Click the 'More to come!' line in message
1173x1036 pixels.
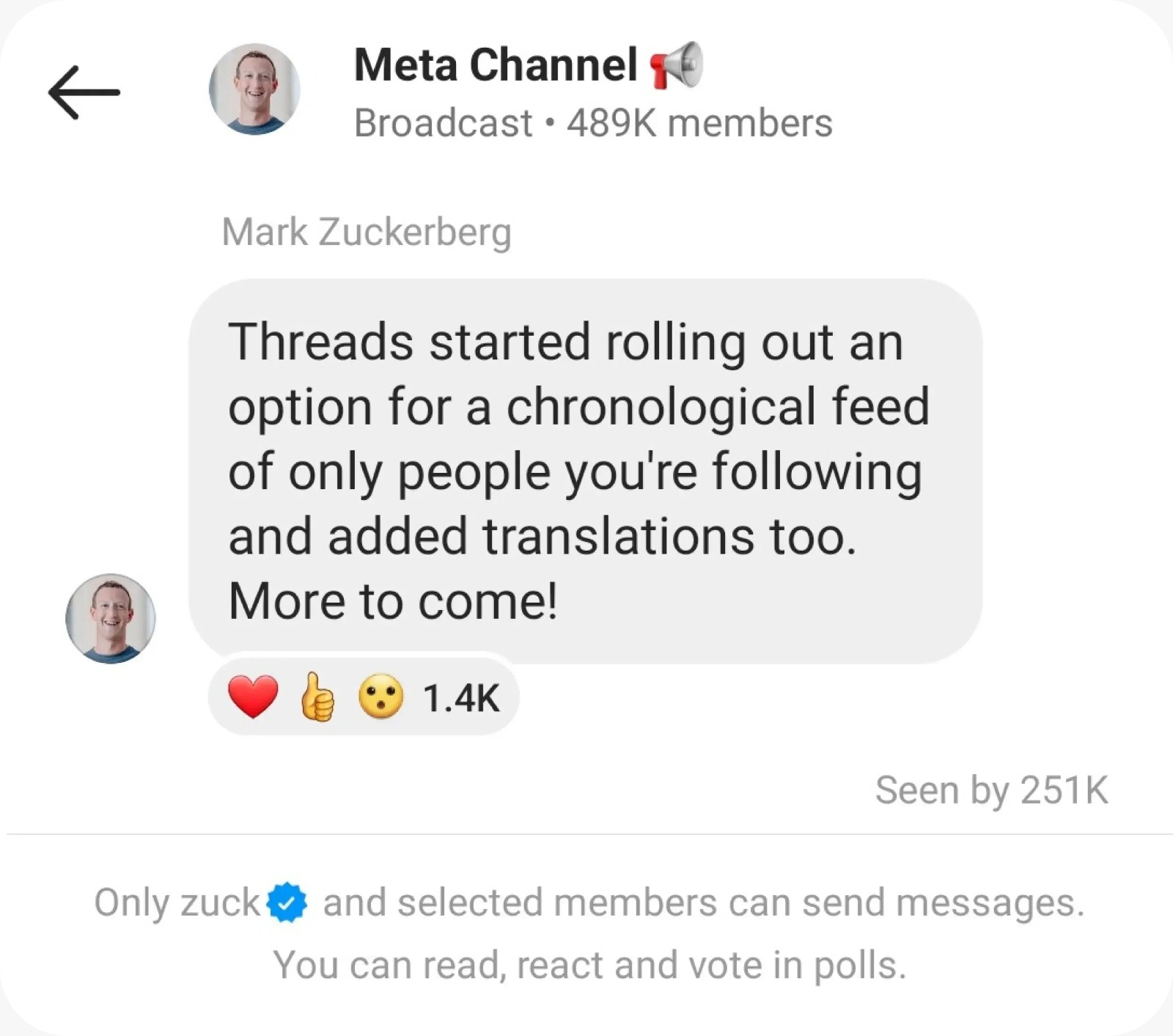(x=393, y=602)
